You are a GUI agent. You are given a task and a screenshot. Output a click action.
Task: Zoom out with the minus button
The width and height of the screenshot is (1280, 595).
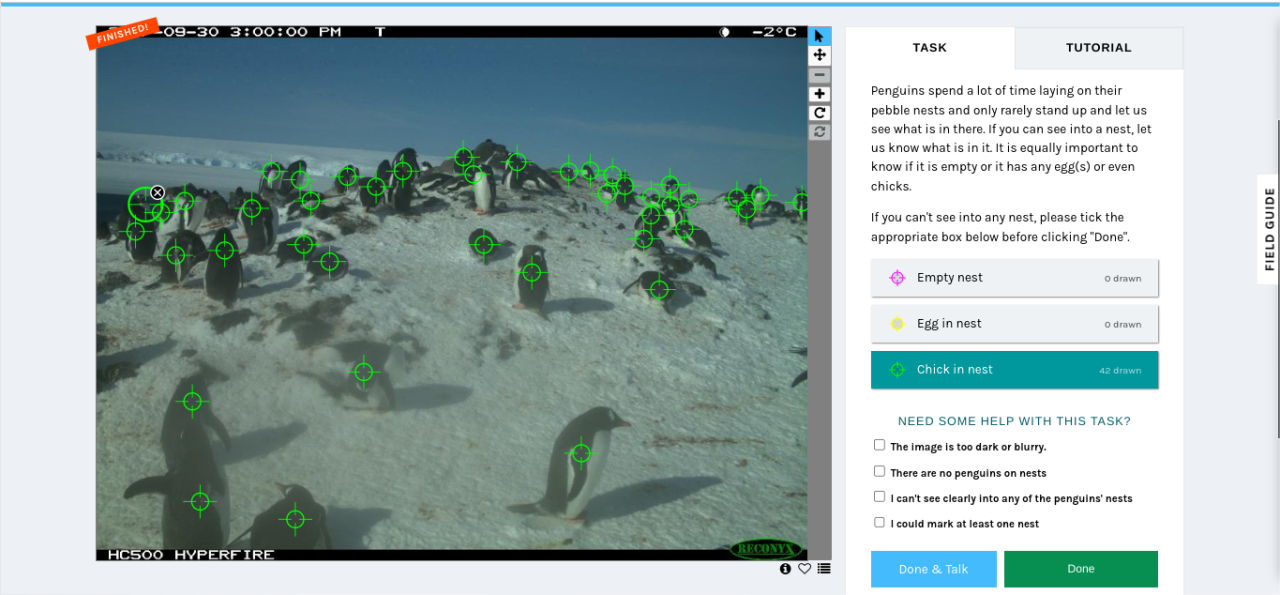(819, 75)
